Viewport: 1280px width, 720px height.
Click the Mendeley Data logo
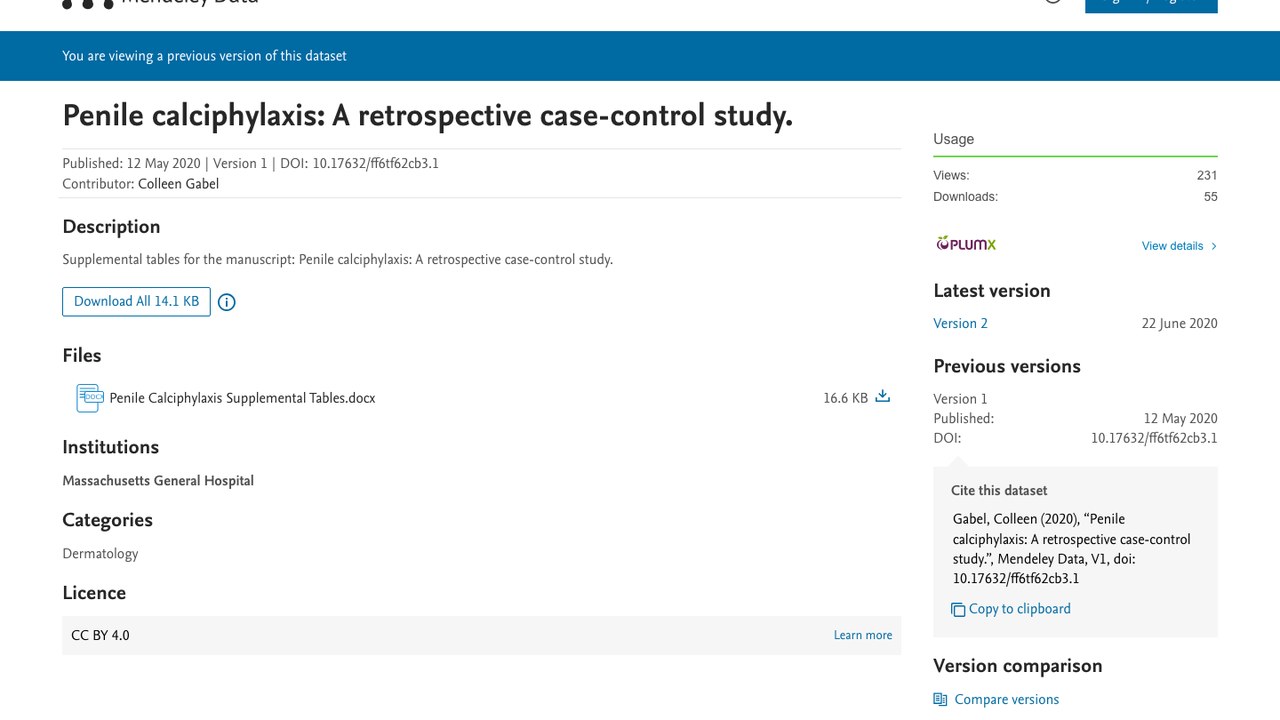[160, 3]
